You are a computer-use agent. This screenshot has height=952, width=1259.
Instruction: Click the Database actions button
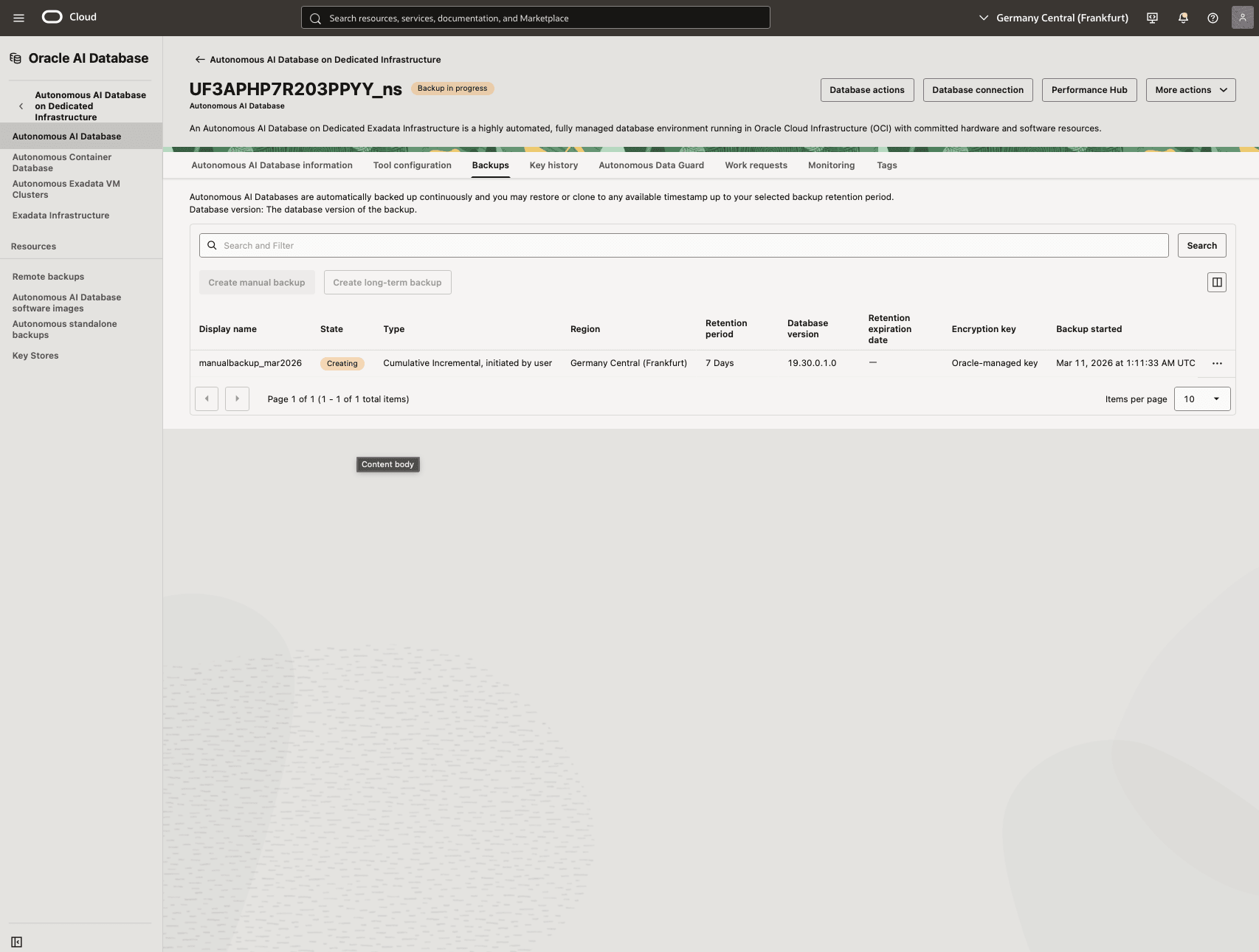867,90
